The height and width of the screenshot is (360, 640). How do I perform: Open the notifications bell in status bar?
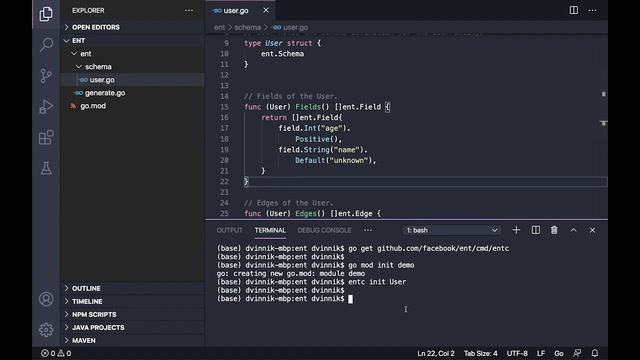595,353
